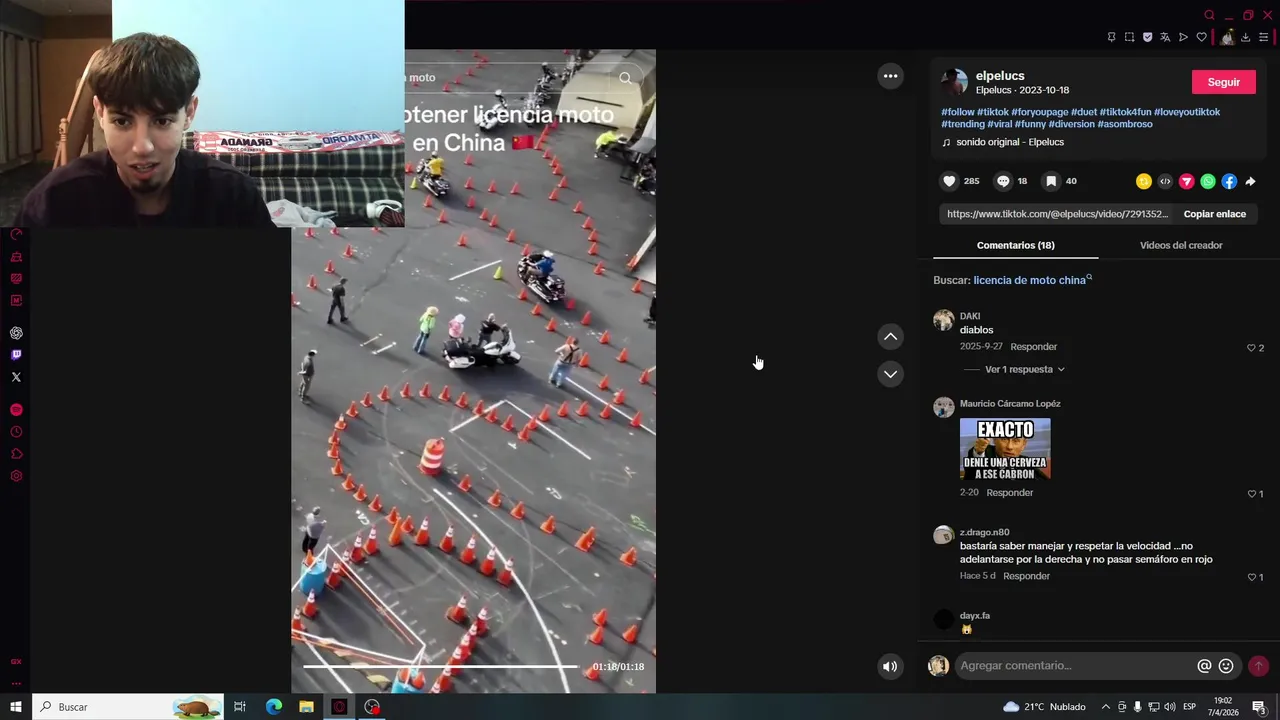Take a snapshot with the capture icon
The height and width of the screenshot is (720, 1280).
(1129, 37)
